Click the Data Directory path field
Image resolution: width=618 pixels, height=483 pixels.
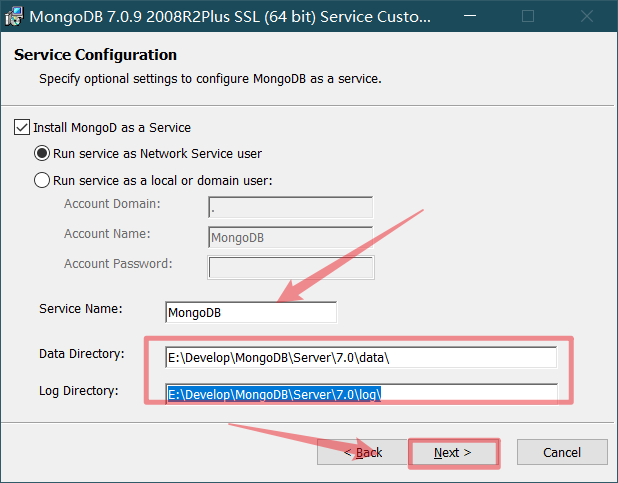click(x=361, y=357)
